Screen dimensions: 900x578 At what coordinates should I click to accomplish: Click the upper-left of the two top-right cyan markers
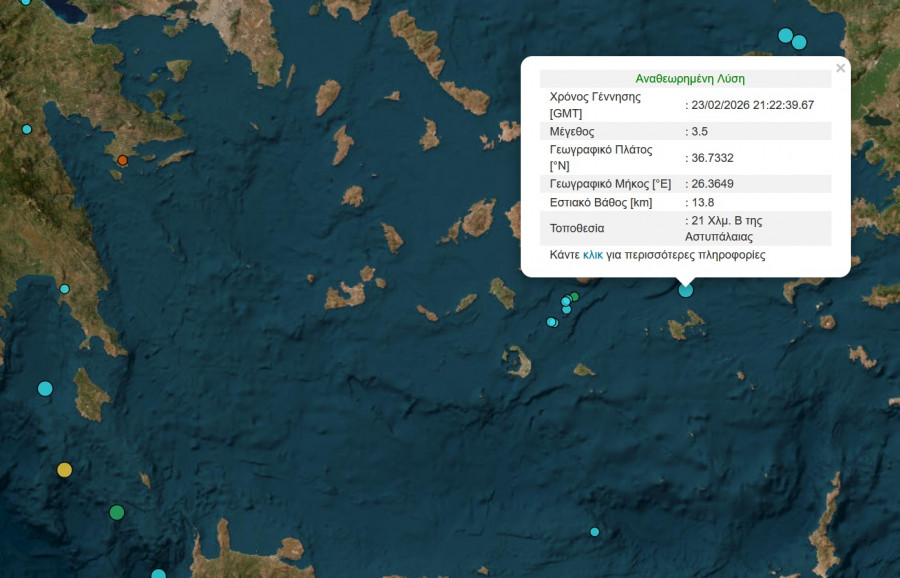(786, 35)
